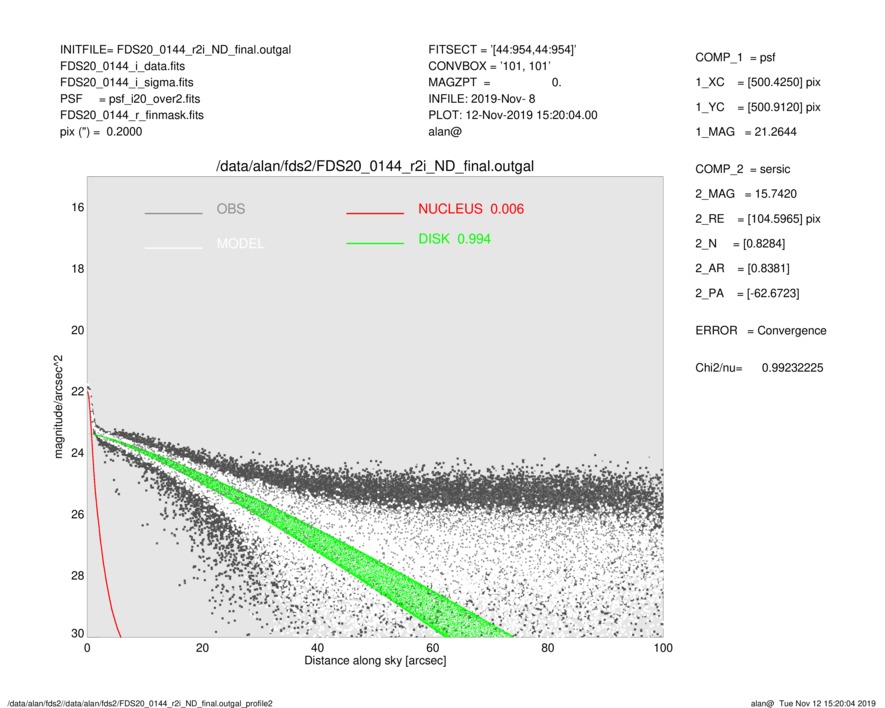
Task: Click the y-axis tick value 28
Action: pos(78,576)
